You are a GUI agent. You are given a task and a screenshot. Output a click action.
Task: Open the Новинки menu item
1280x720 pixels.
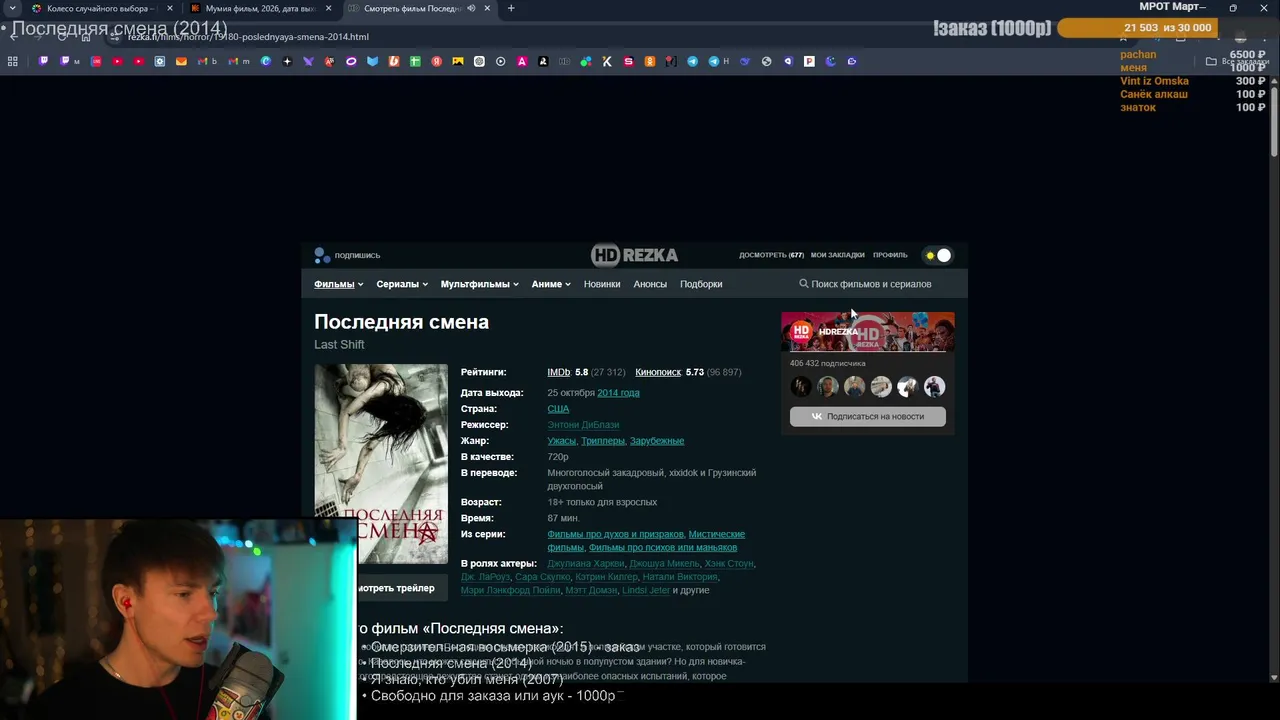(x=602, y=284)
